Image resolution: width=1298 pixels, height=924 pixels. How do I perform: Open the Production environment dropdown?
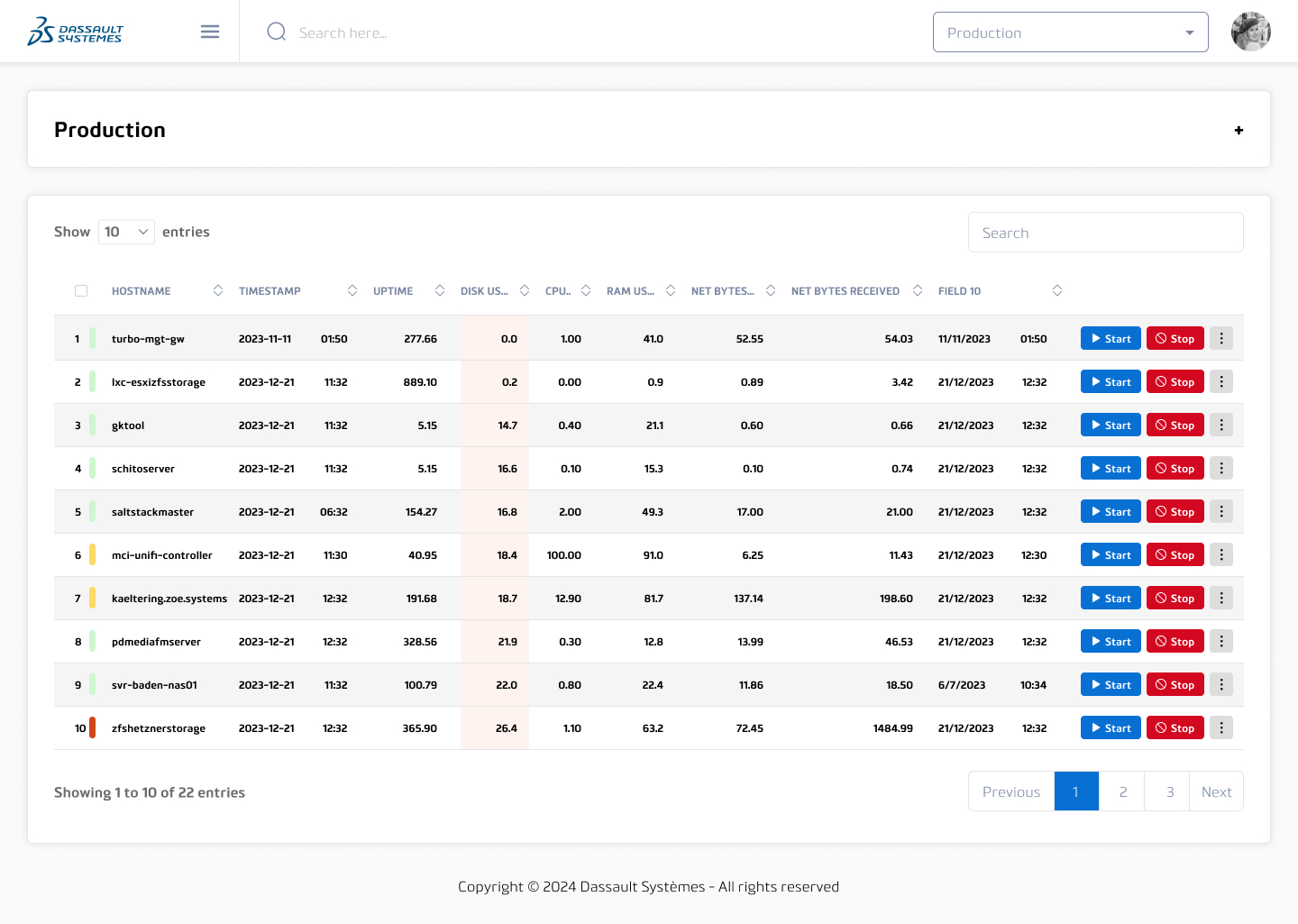pos(1070,32)
